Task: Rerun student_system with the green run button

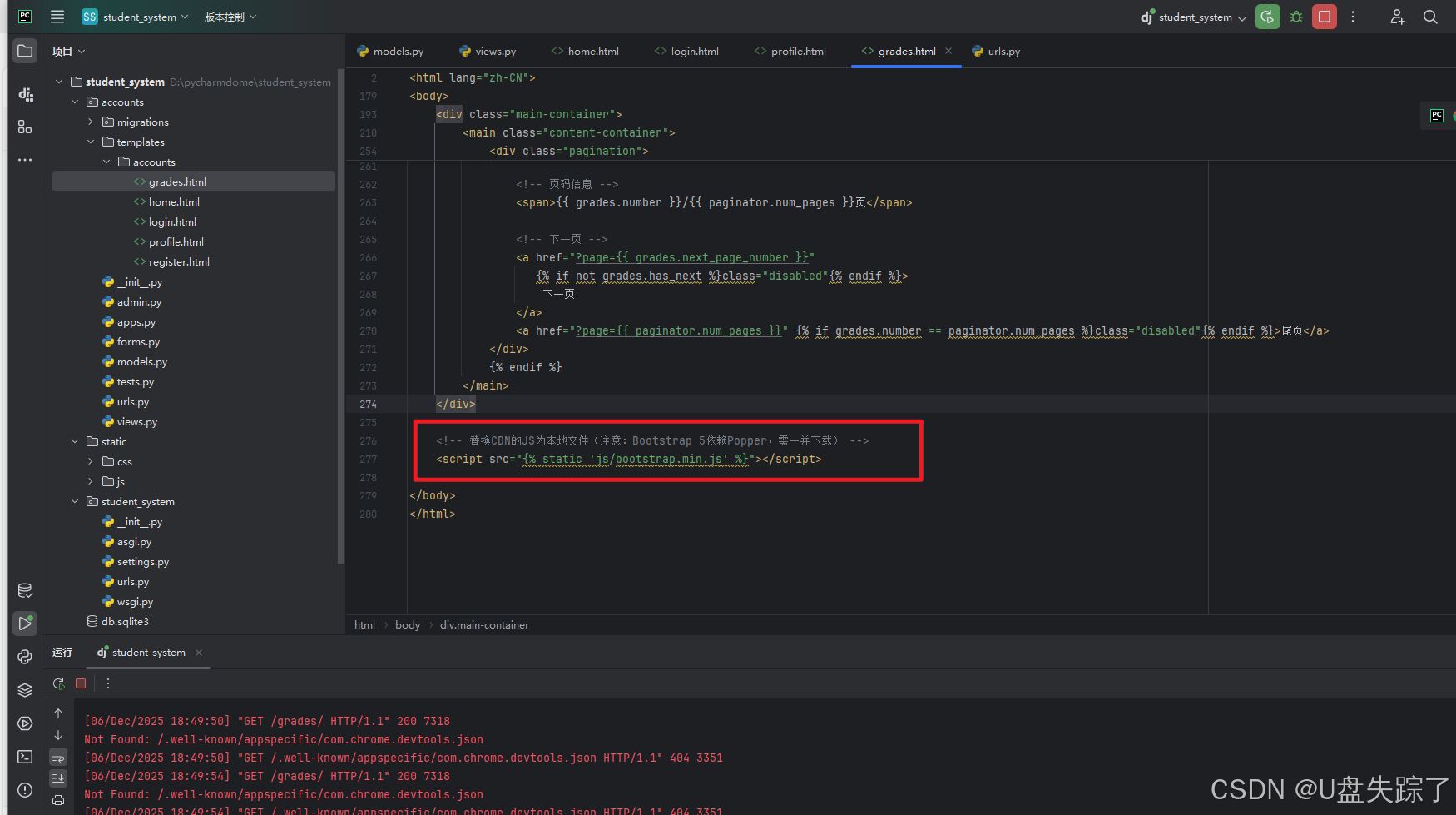Action: [1267, 17]
